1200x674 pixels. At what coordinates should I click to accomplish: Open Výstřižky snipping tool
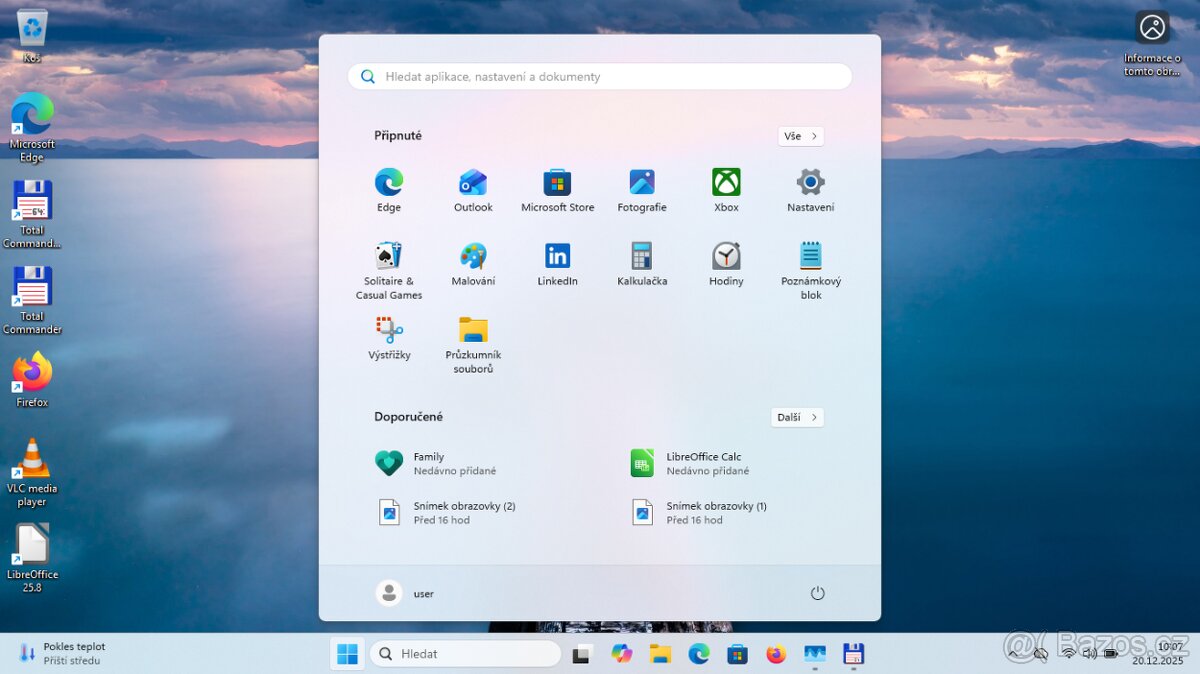(388, 333)
